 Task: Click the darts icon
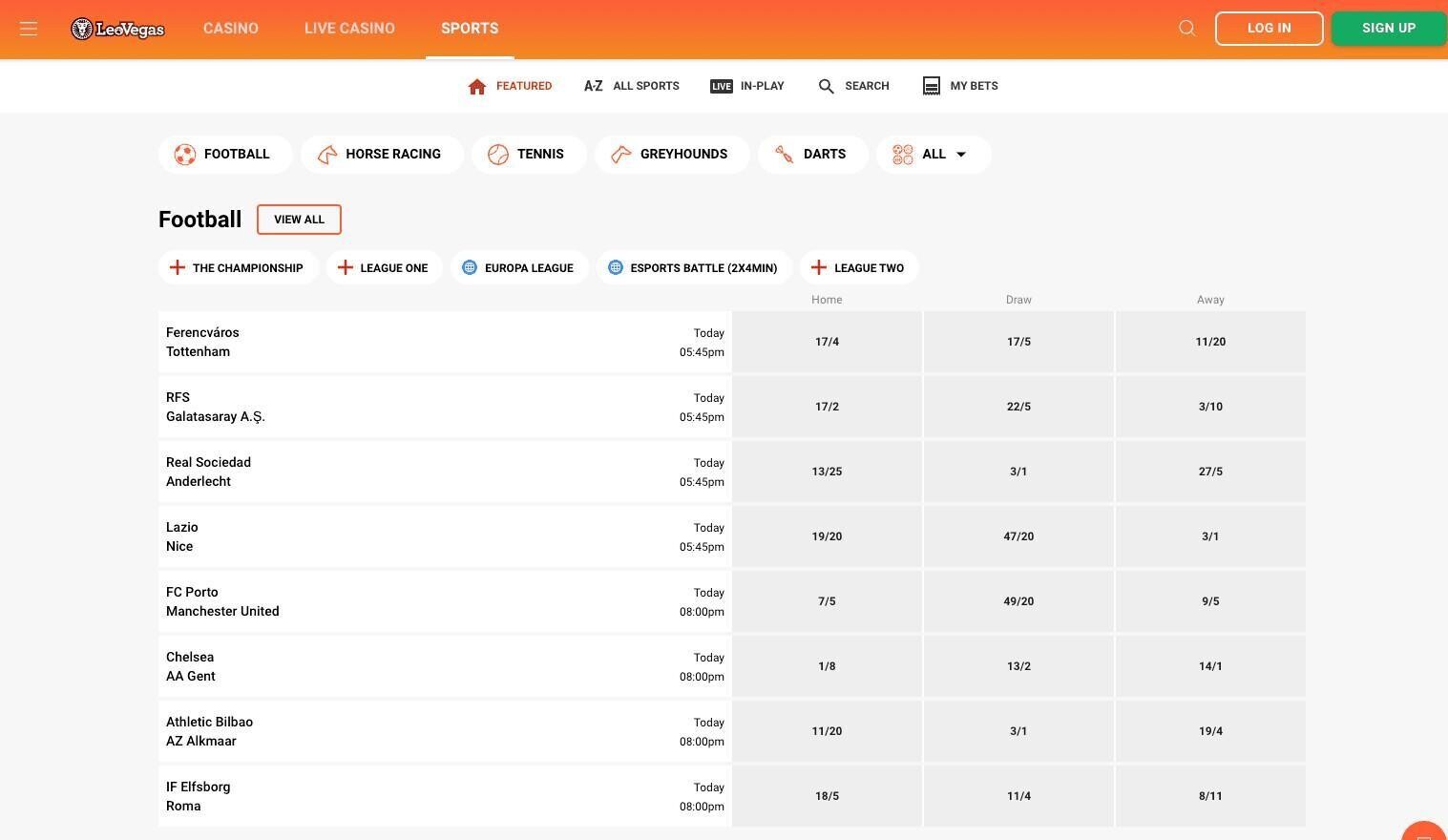pos(785,155)
